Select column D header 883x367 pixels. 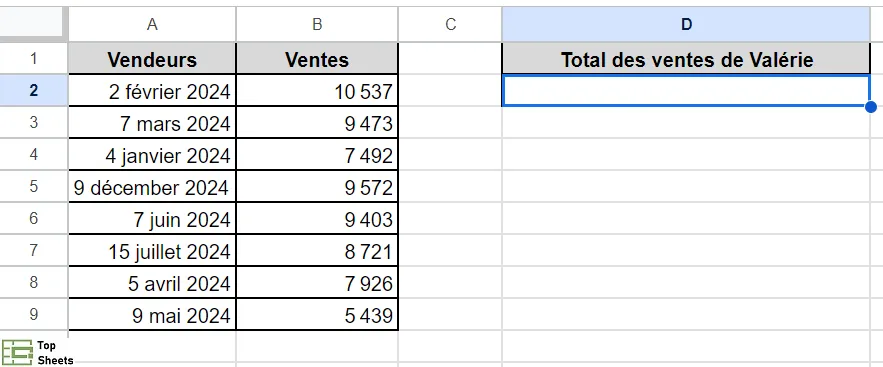686,24
